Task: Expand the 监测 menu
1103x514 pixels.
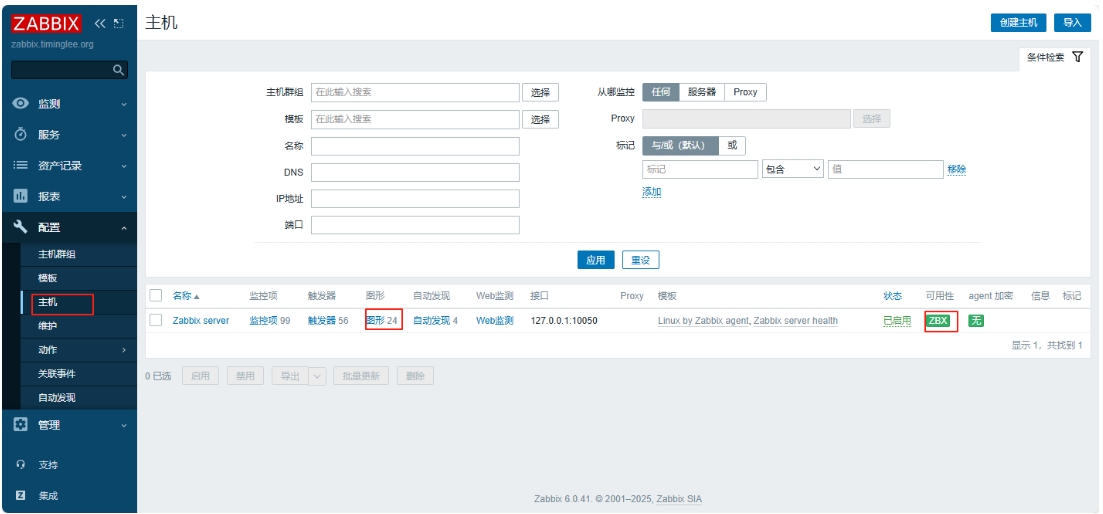Action: tap(125, 104)
